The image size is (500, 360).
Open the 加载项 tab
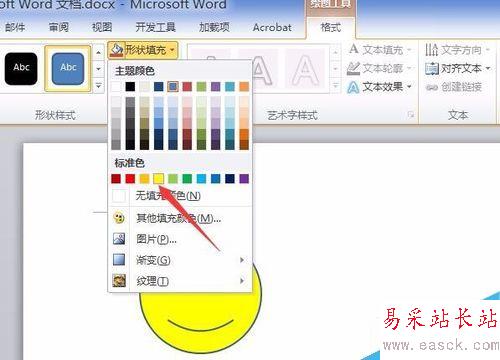point(214,27)
